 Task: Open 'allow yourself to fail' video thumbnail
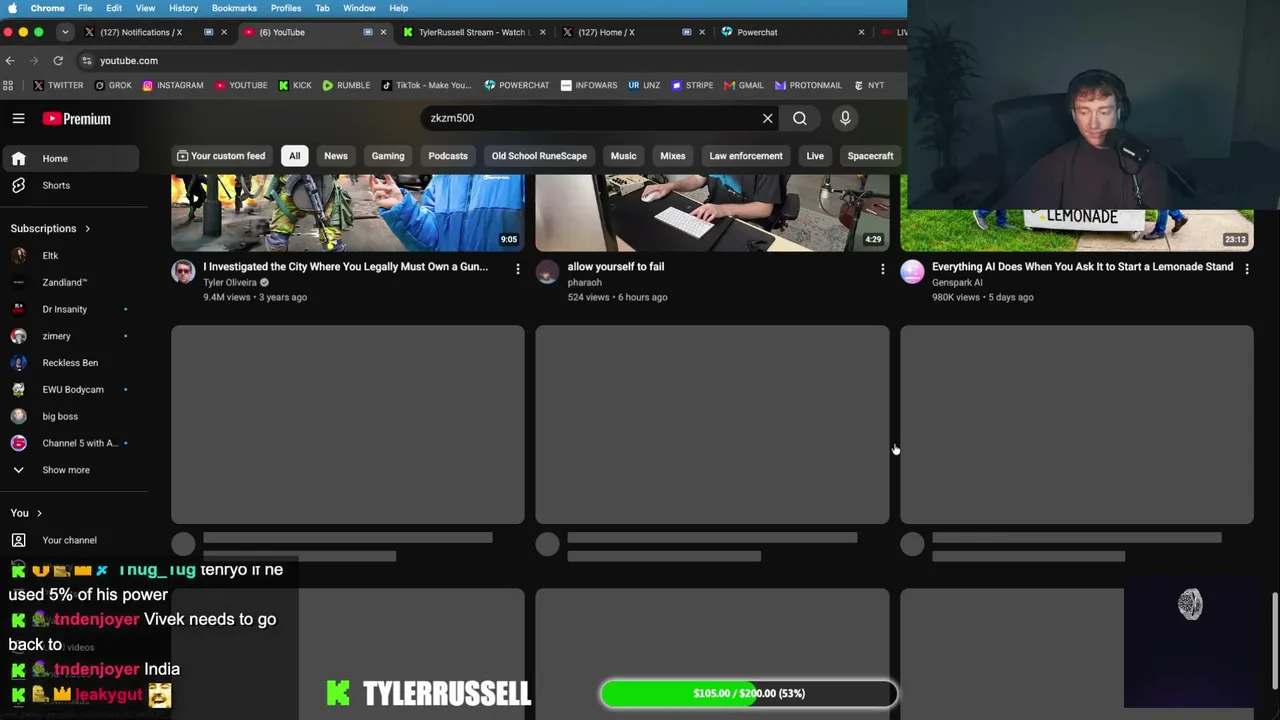tap(712, 213)
